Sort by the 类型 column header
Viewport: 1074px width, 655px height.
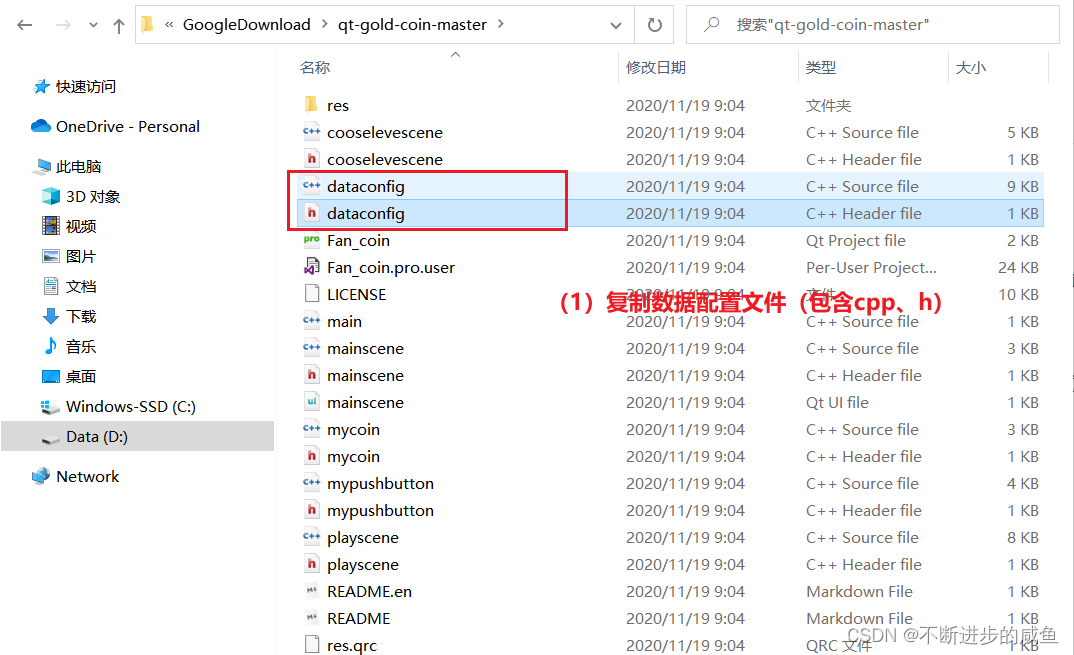821,67
